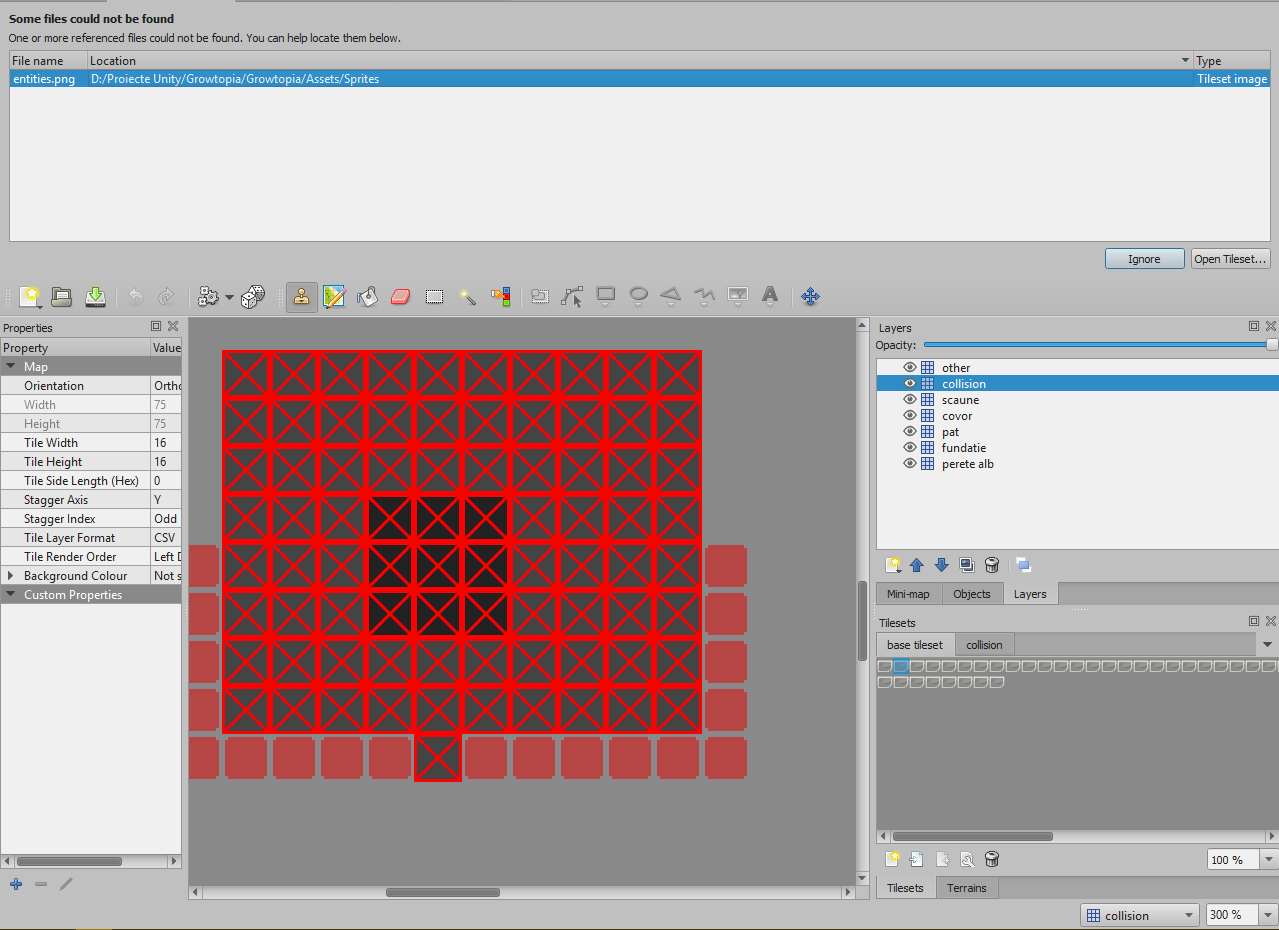Click the Ignore button
This screenshot has height=930, width=1279.
1144,259
